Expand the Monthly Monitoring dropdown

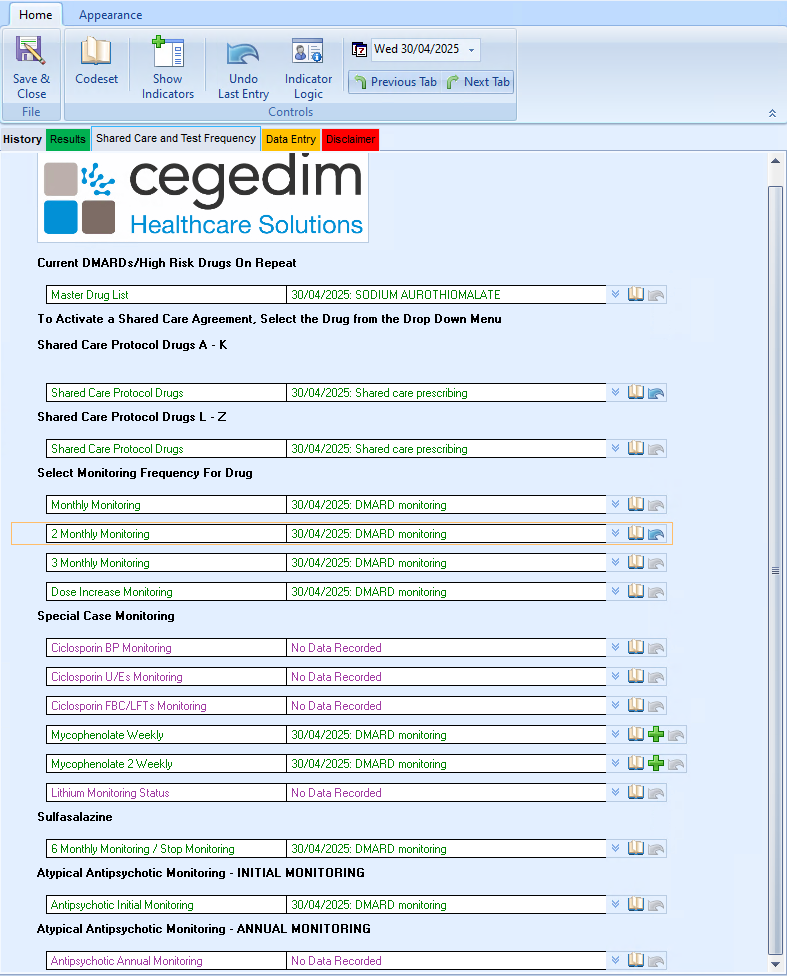coord(615,504)
